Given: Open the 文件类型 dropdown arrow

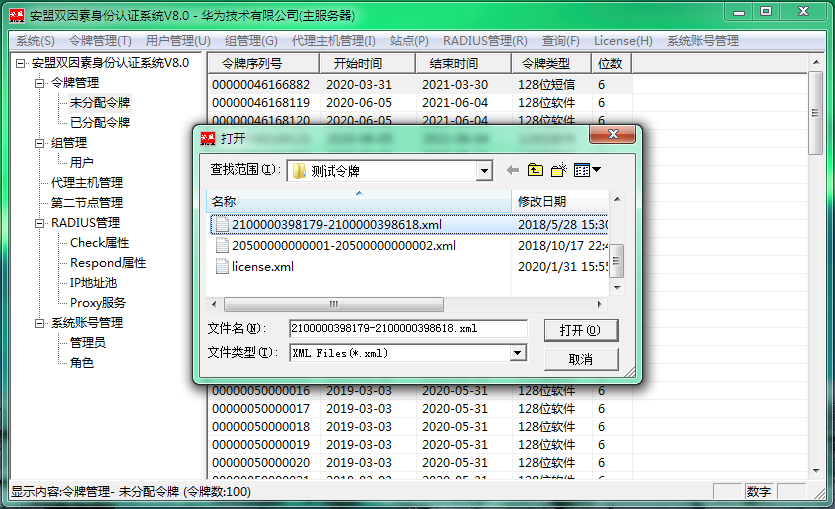Looking at the screenshot, I should [517, 352].
